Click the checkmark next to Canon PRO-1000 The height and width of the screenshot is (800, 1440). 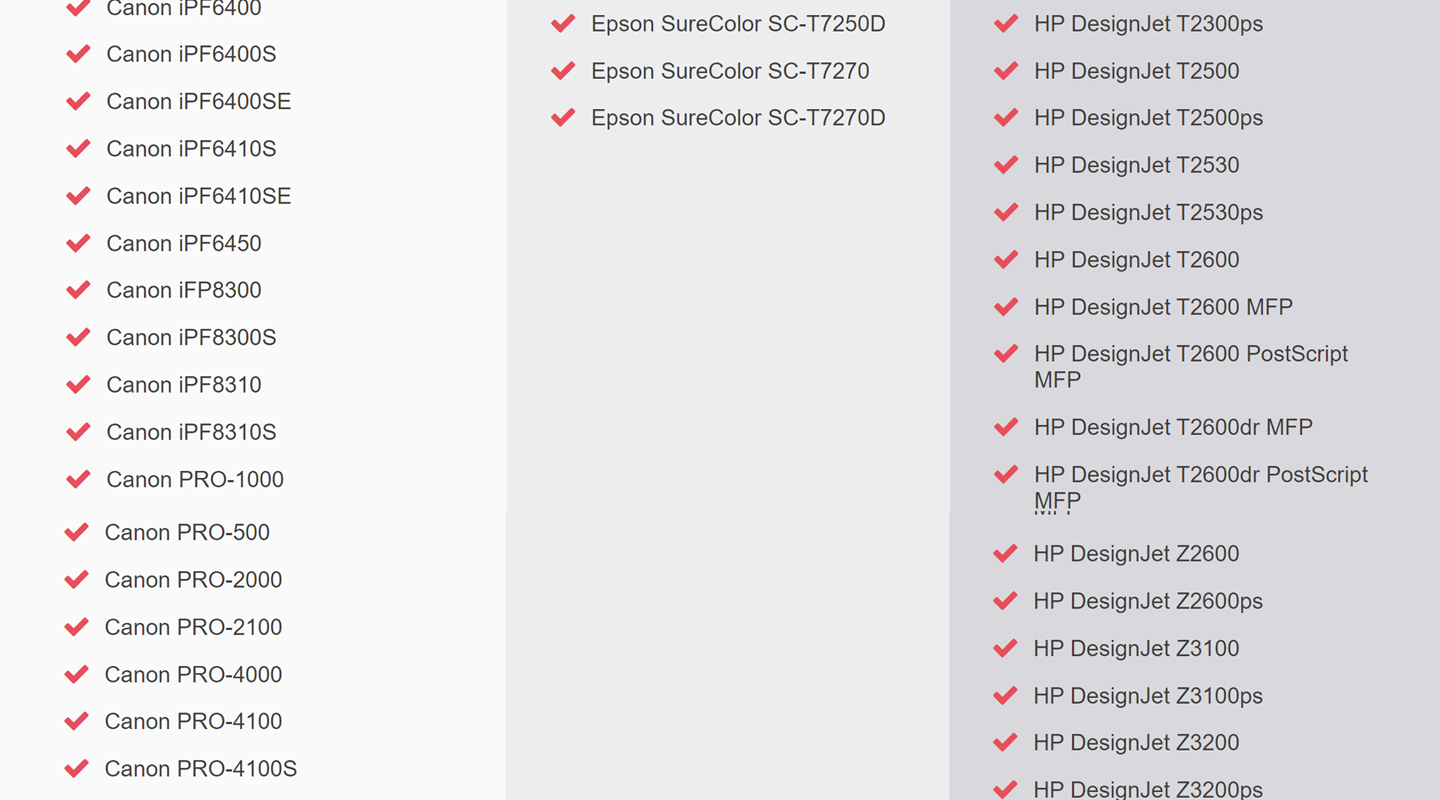78,480
